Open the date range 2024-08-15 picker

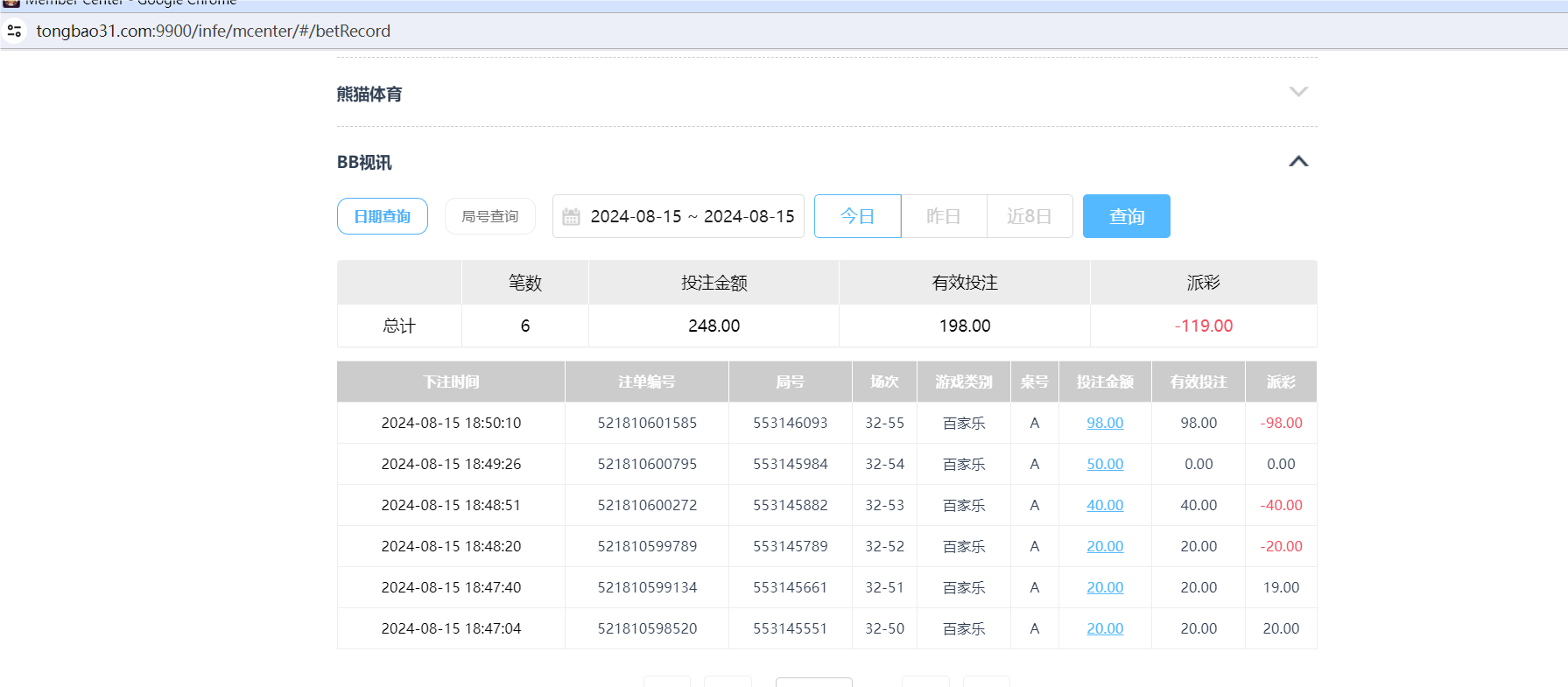tap(692, 216)
